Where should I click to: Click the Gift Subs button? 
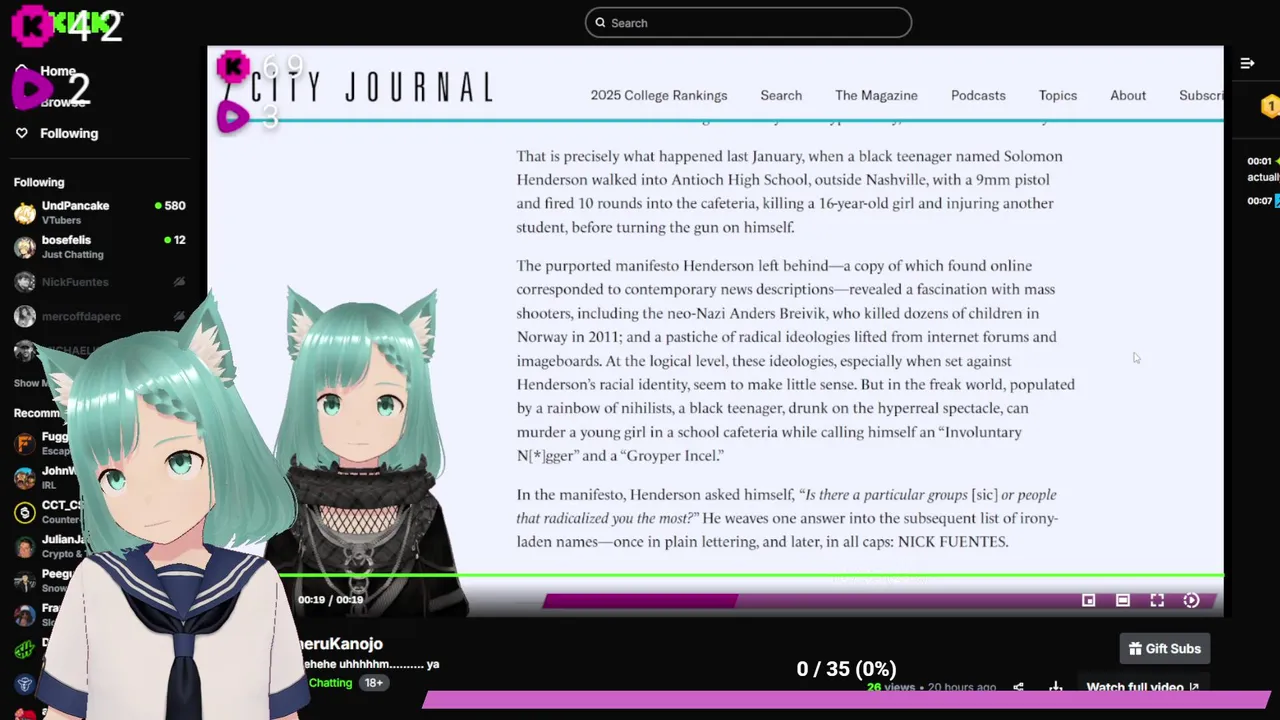tap(1165, 649)
